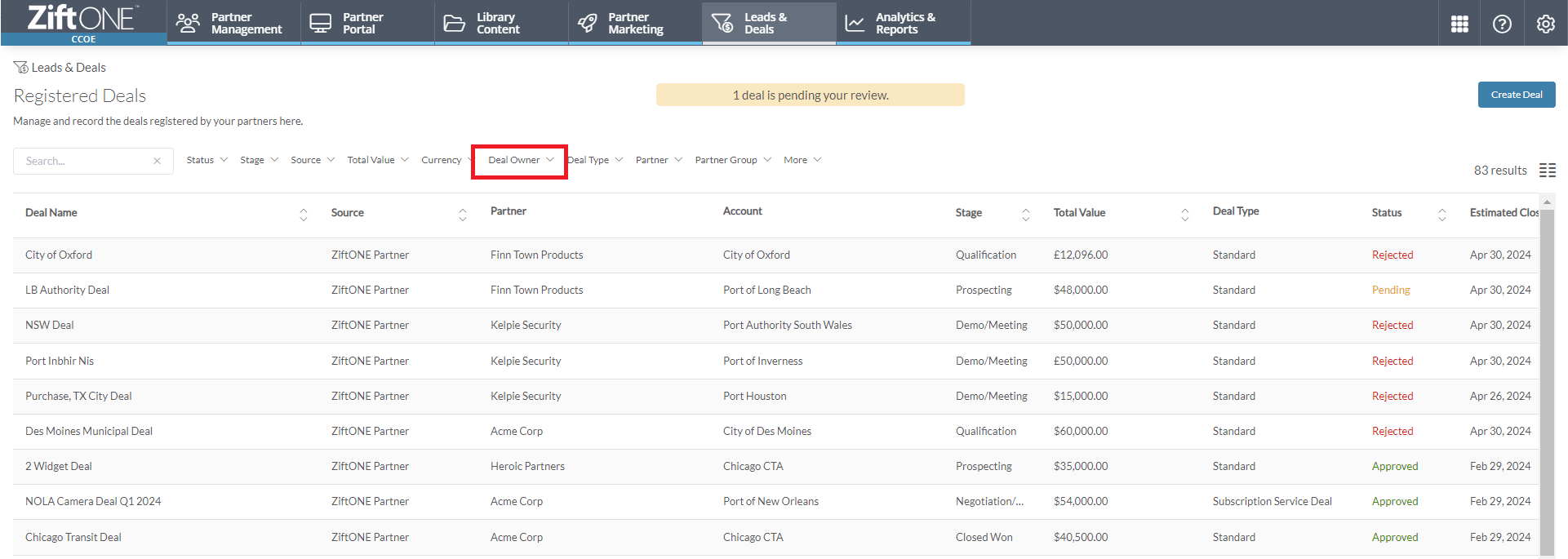Click the Library Content folder icon
Image resolution: width=1568 pixels, height=559 pixels.
(x=454, y=23)
